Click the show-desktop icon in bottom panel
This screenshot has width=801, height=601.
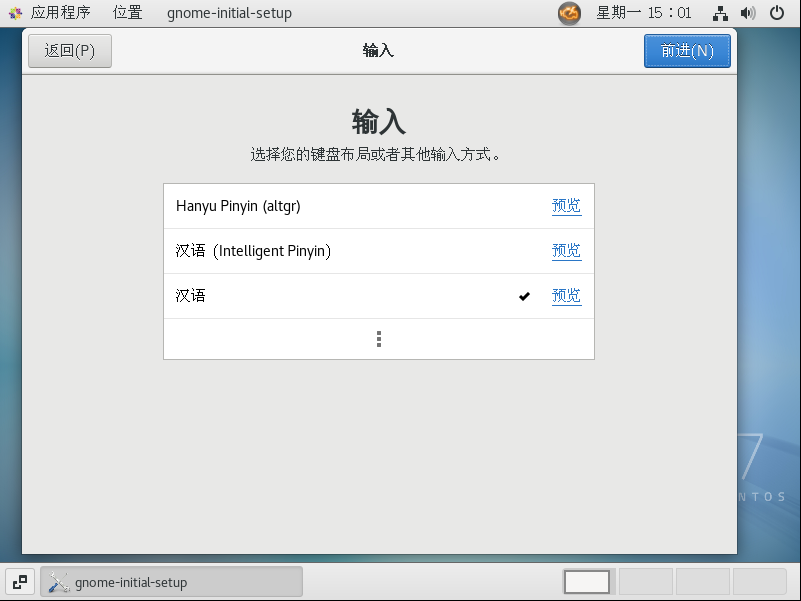(x=20, y=582)
